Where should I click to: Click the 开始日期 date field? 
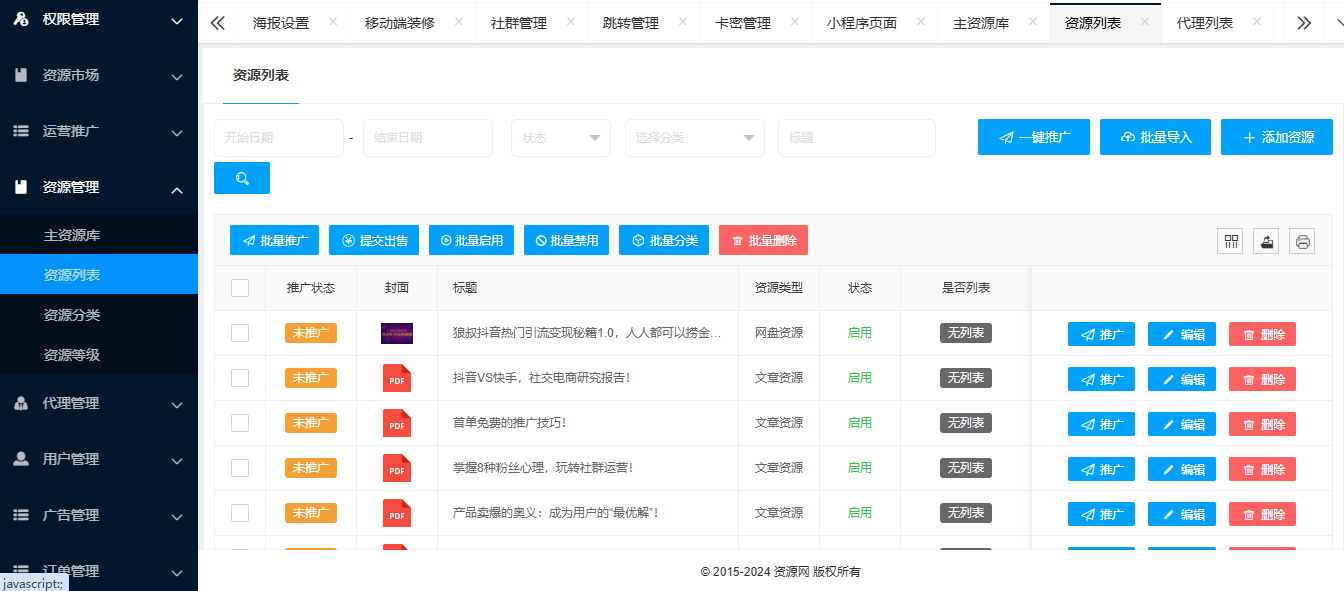[279, 138]
